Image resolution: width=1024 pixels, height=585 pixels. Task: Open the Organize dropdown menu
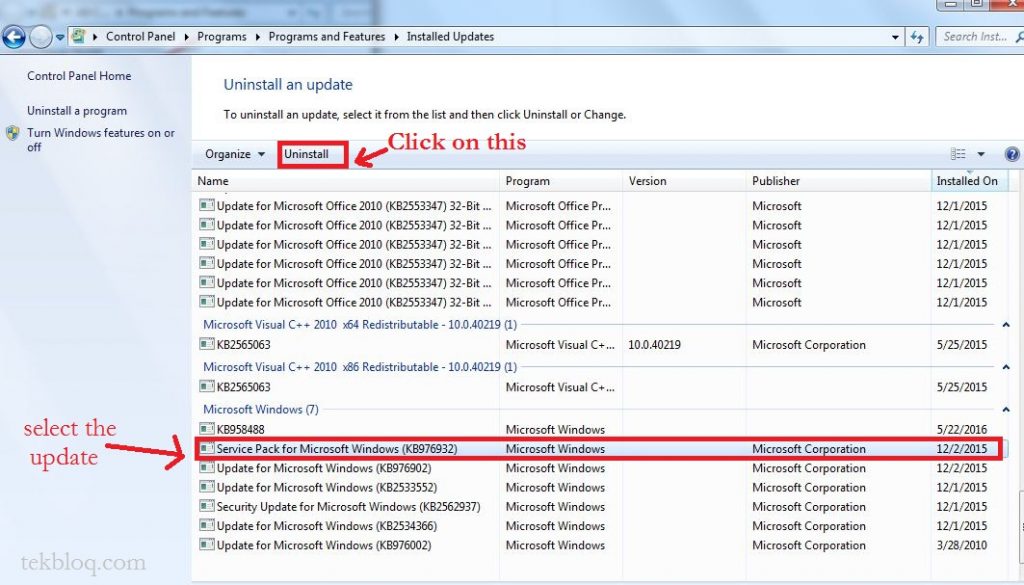pyautogui.click(x=234, y=154)
